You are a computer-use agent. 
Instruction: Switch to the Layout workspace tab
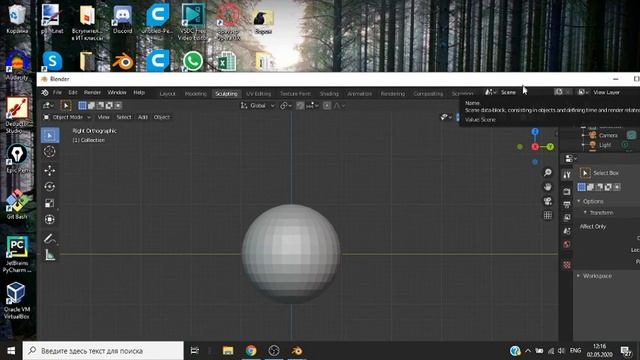pos(167,94)
